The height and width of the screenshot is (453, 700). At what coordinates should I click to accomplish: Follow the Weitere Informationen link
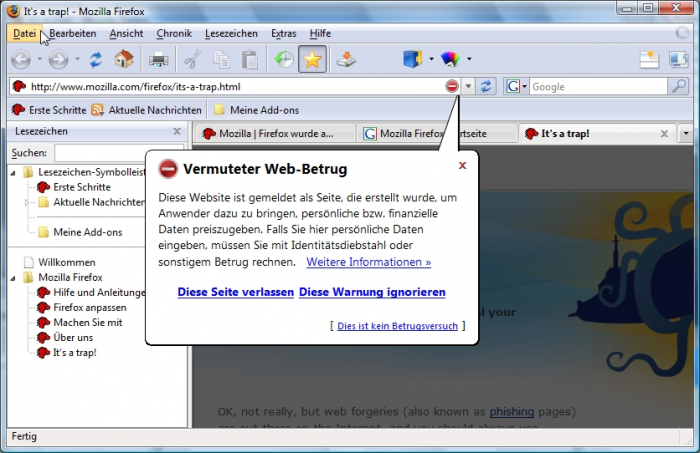369,262
